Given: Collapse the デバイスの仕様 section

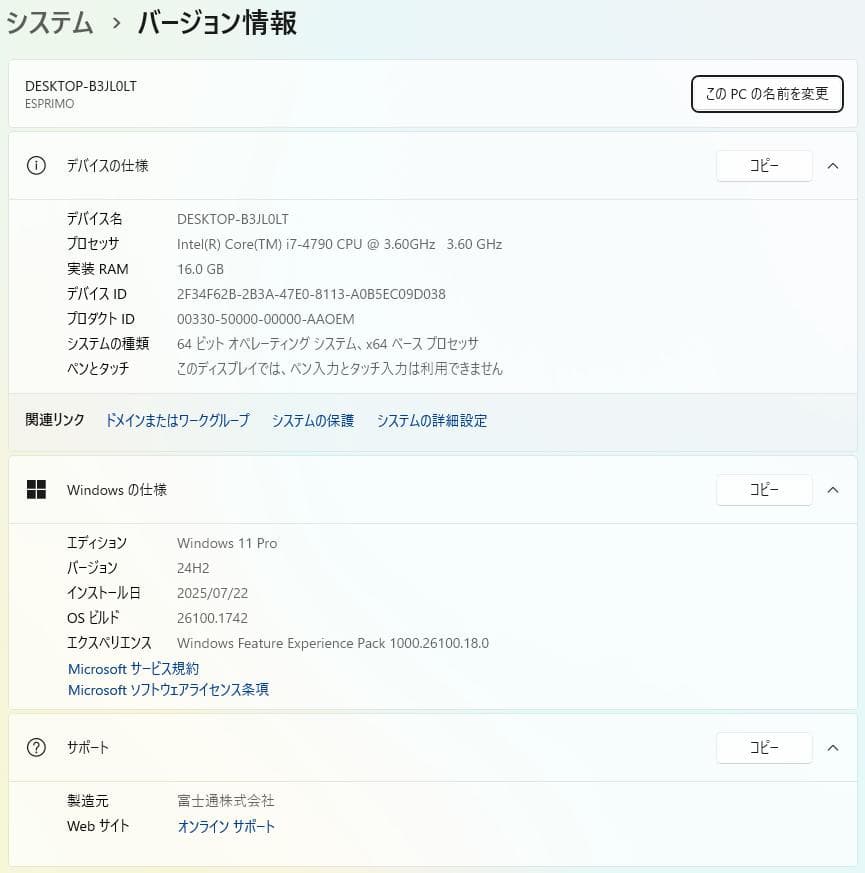Looking at the screenshot, I should click(x=833, y=166).
